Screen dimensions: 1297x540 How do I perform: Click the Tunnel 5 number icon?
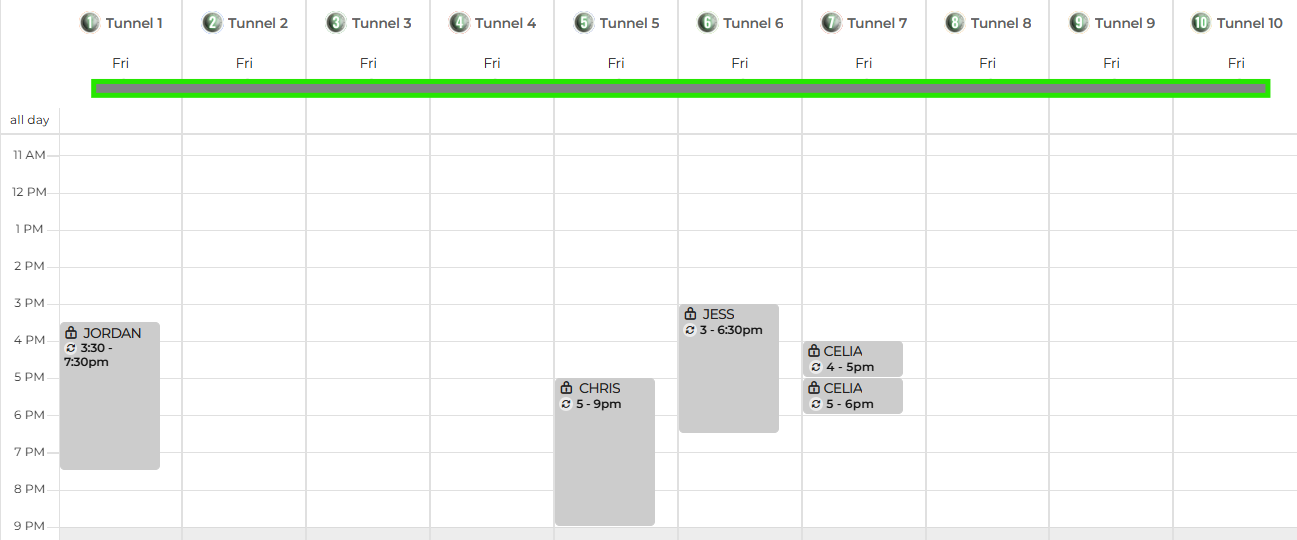pyautogui.click(x=584, y=23)
